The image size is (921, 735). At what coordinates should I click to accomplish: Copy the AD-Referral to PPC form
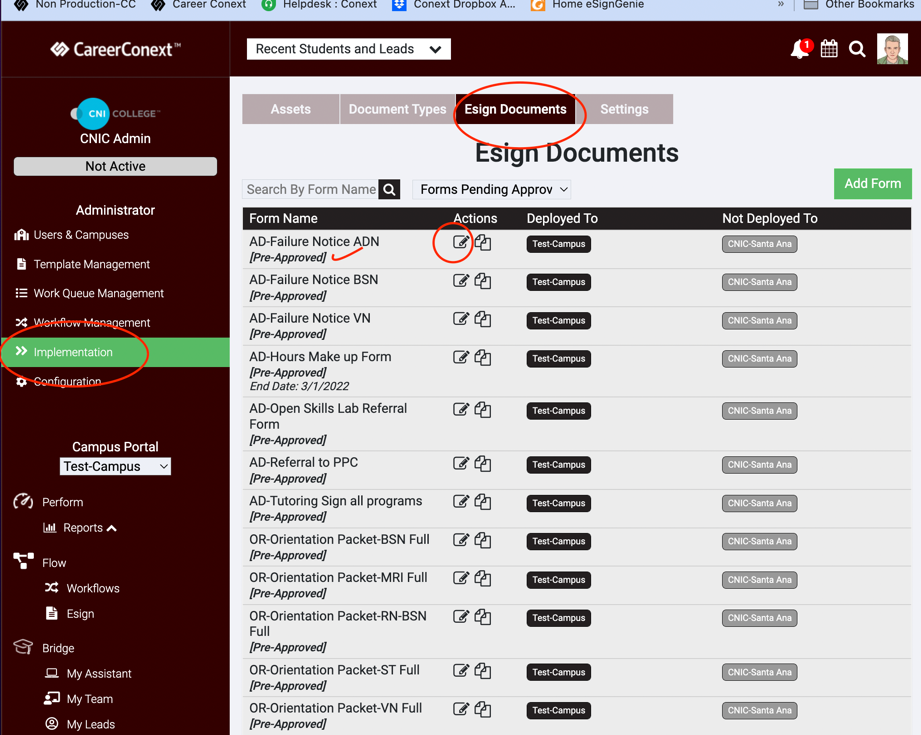coord(483,464)
